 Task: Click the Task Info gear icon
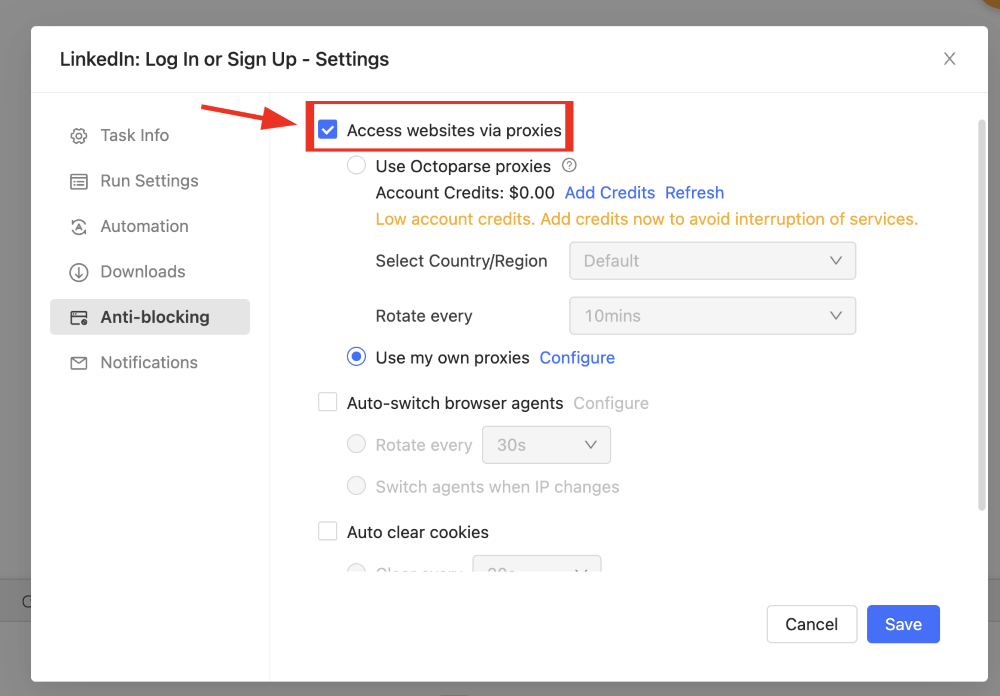(78, 136)
